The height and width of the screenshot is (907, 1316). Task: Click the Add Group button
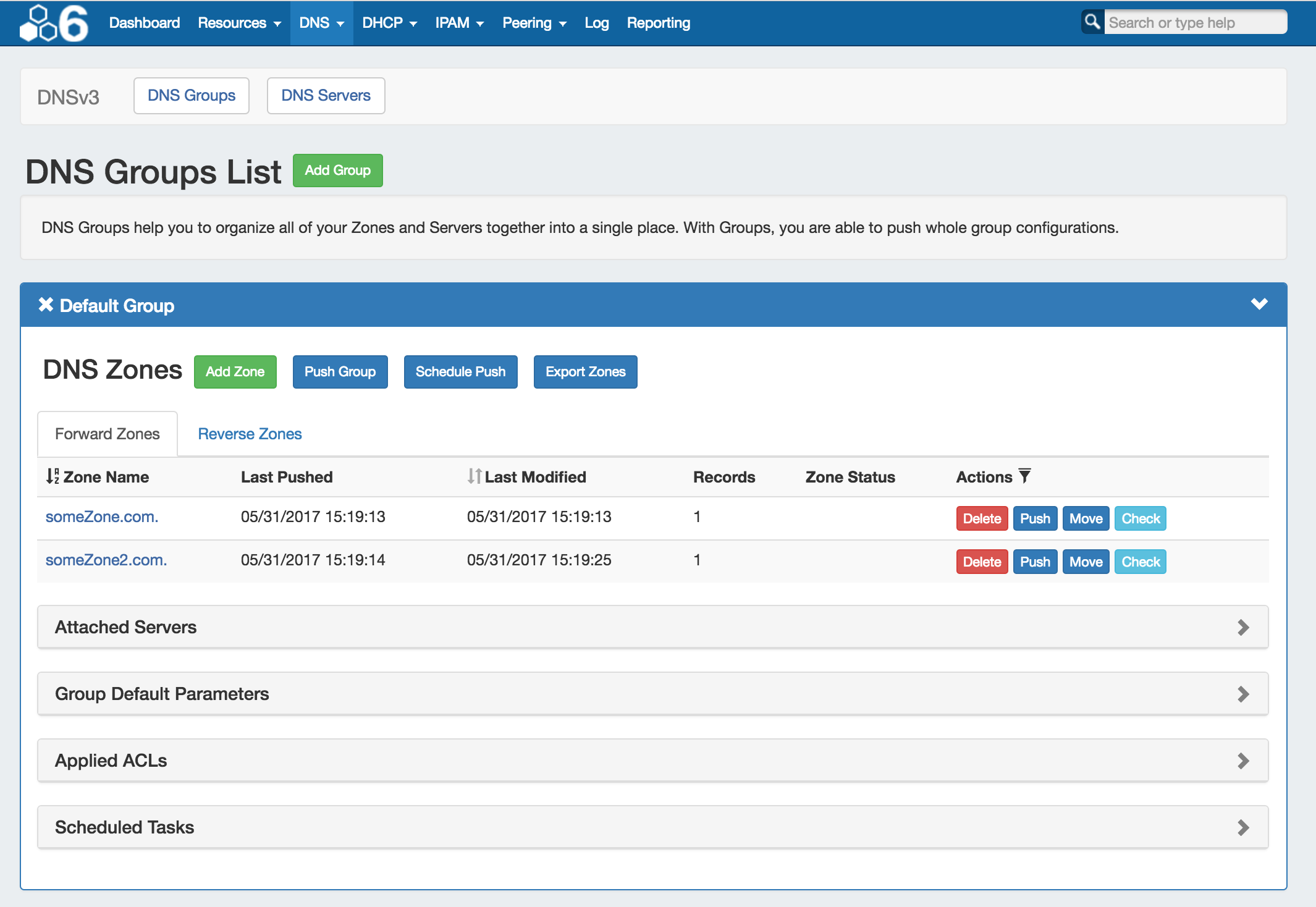(x=337, y=171)
